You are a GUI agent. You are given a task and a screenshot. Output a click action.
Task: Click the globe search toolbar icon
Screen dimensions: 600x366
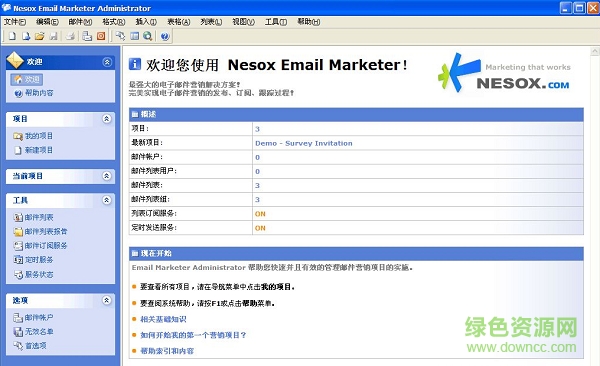tap(148, 36)
